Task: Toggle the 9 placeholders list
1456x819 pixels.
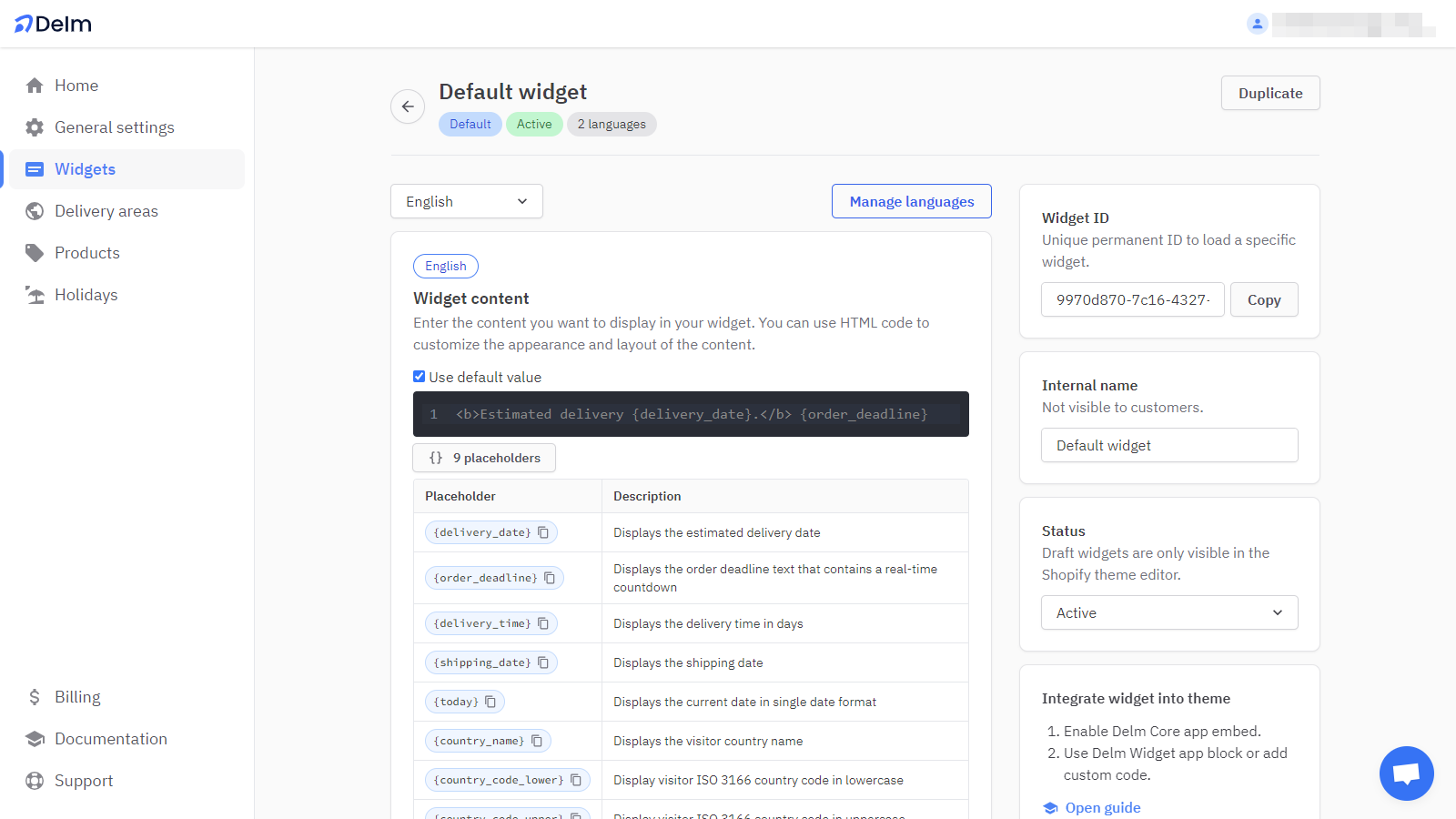Action: (x=484, y=458)
